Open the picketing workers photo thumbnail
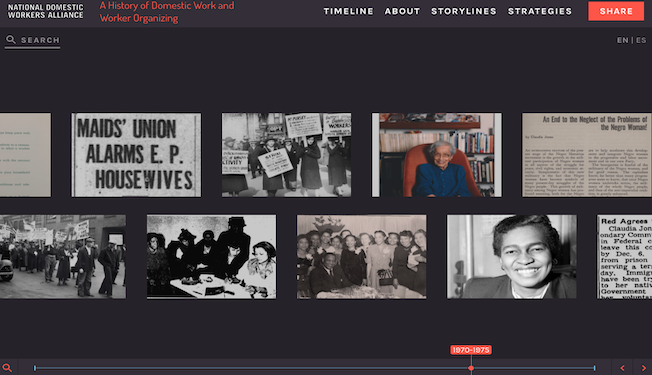Viewport: 652px width, 375px height. pyautogui.click(x=286, y=155)
